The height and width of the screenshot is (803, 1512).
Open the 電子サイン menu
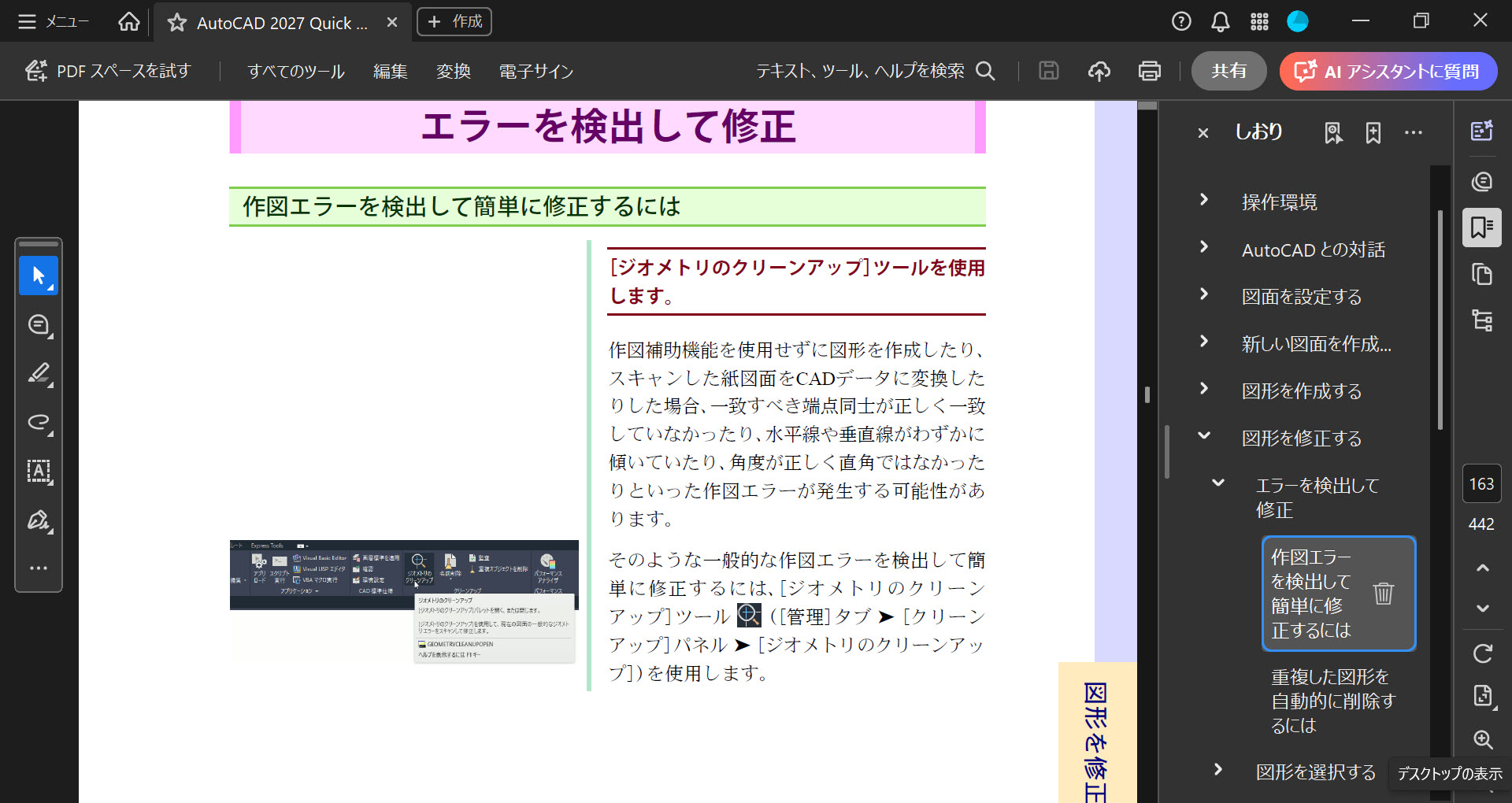click(535, 71)
